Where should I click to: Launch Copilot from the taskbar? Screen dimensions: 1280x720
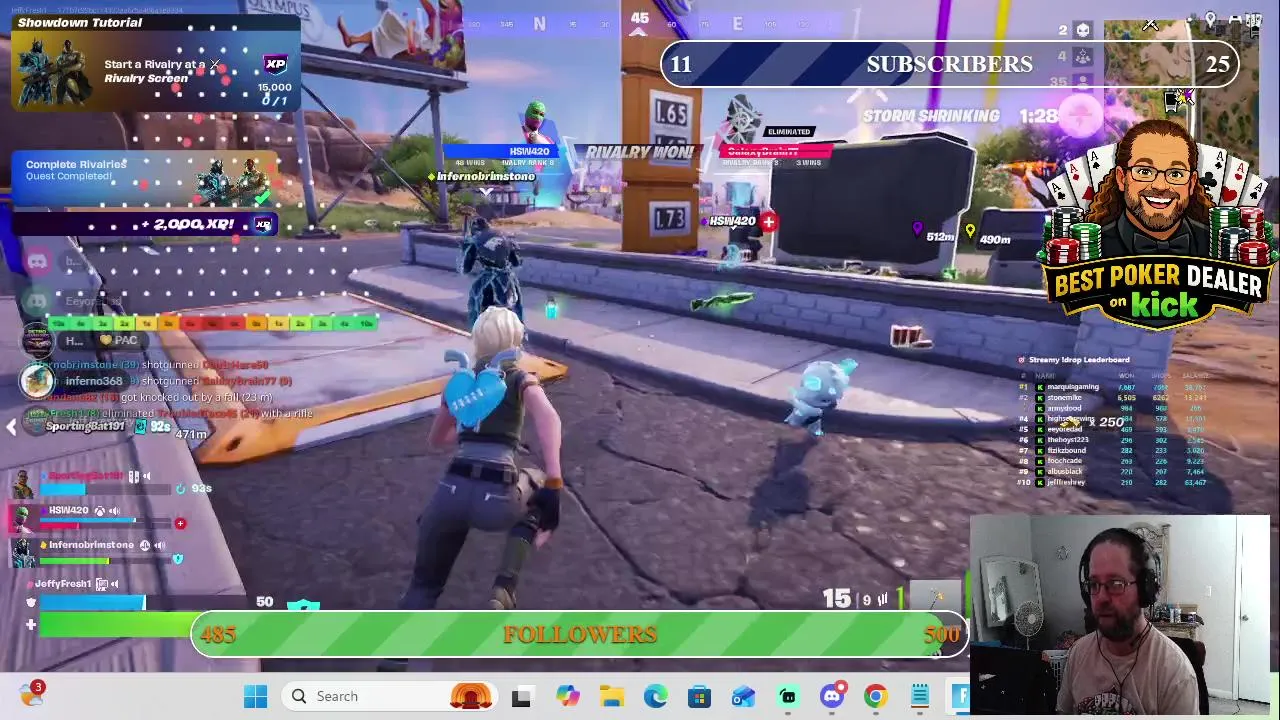point(568,696)
